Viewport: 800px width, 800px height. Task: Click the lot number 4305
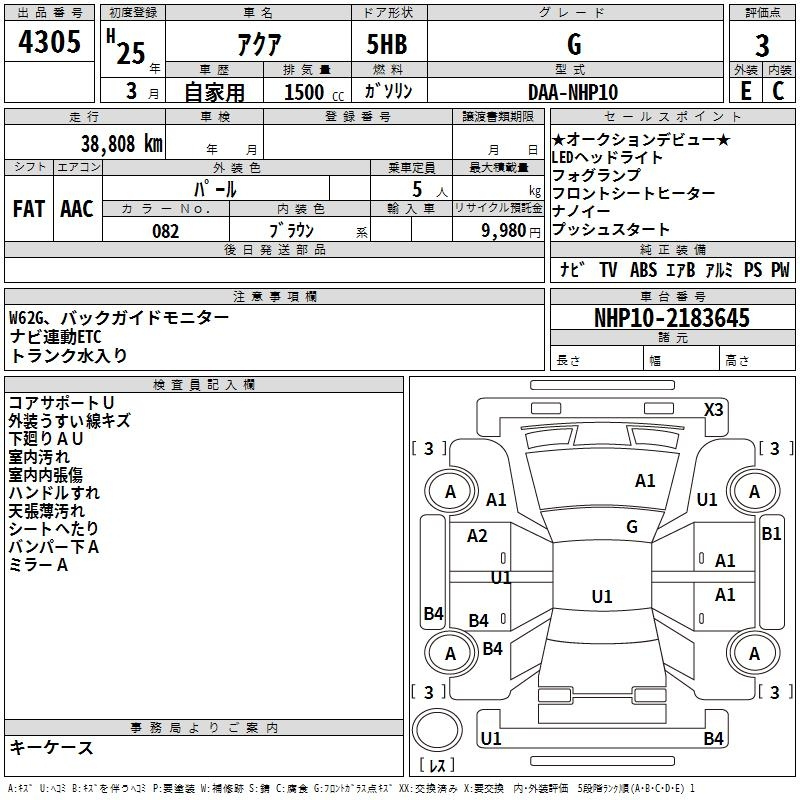(x=50, y=43)
